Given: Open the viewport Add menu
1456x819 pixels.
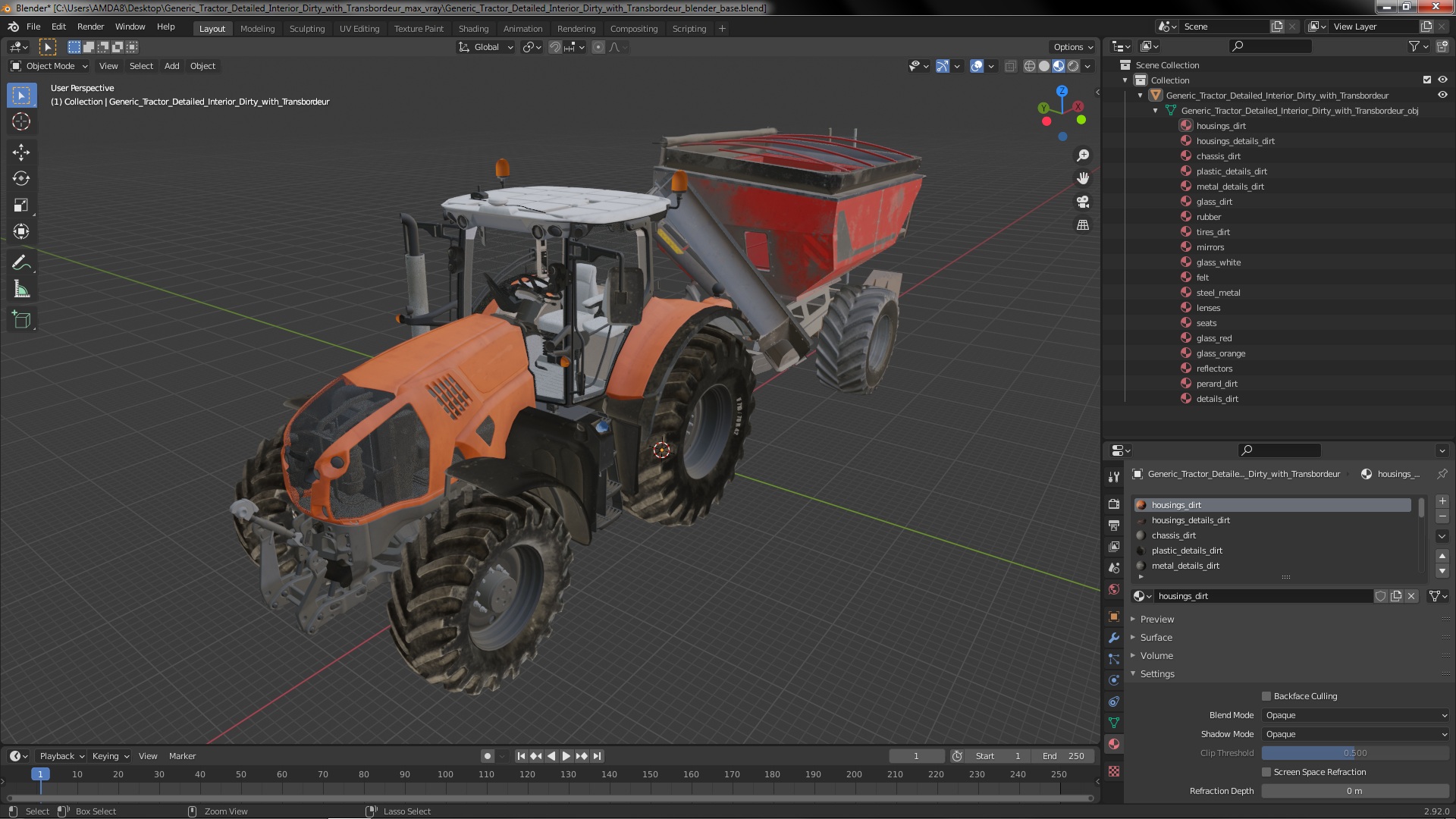Looking at the screenshot, I should click(x=172, y=66).
